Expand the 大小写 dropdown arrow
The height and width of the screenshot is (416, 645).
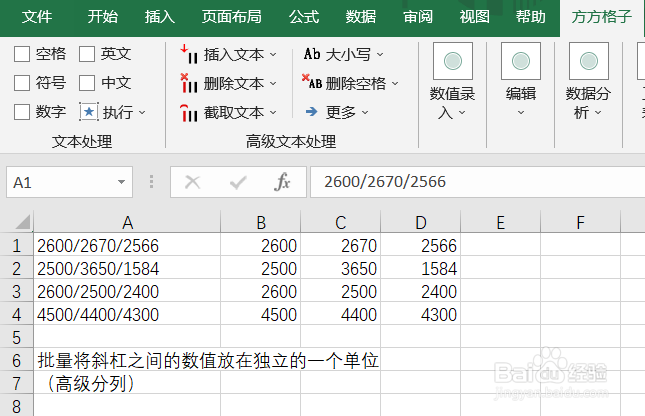click(380, 54)
